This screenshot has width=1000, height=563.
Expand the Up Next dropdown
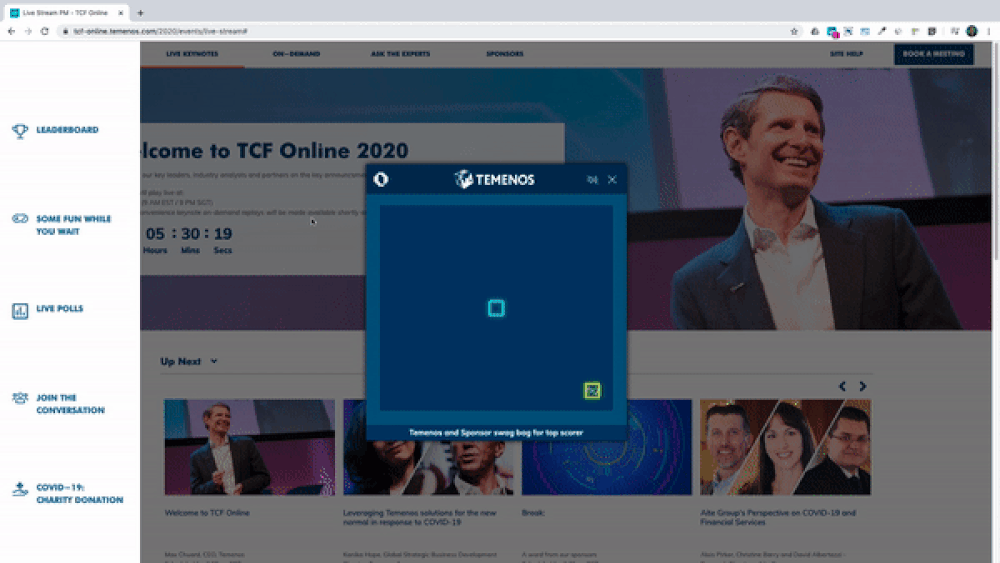tap(213, 362)
